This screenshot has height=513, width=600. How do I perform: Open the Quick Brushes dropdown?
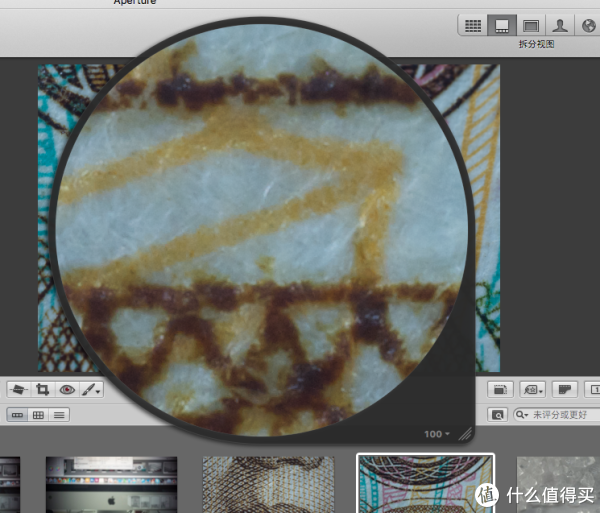click(x=91, y=389)
